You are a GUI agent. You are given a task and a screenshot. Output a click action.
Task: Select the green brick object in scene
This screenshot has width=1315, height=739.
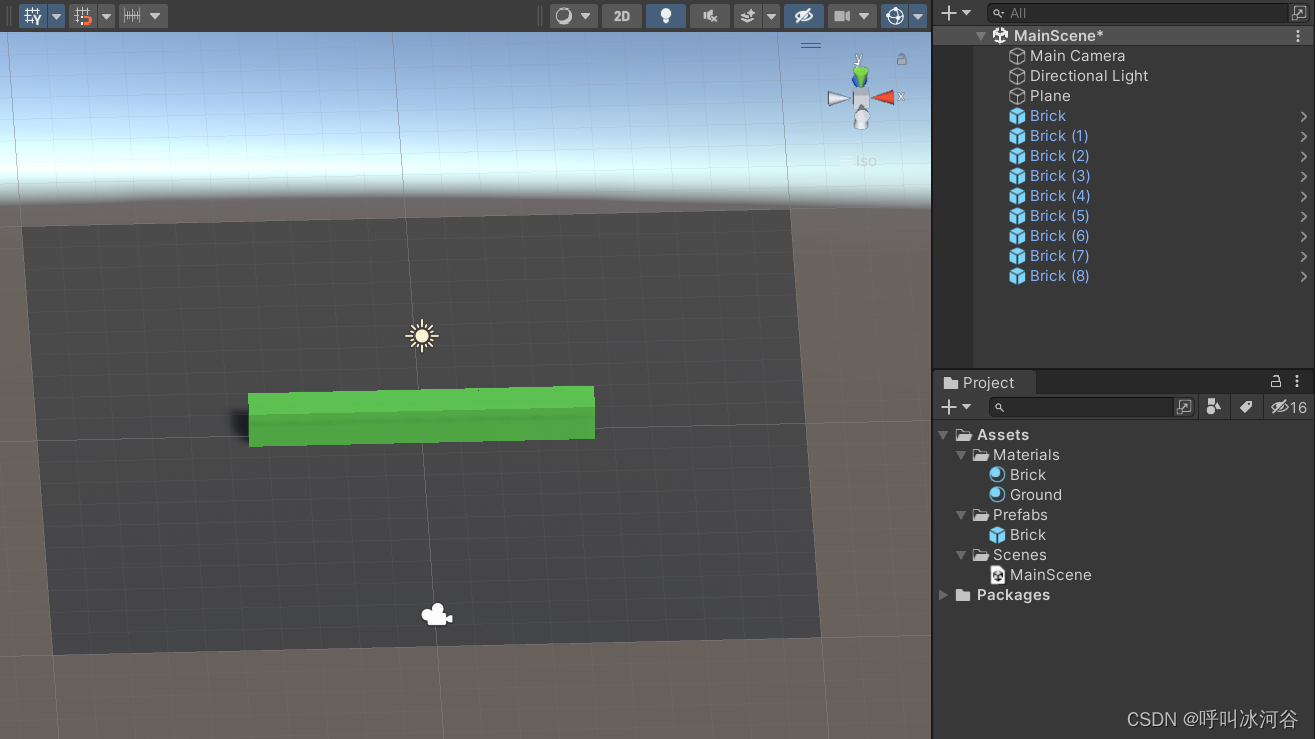421,415
